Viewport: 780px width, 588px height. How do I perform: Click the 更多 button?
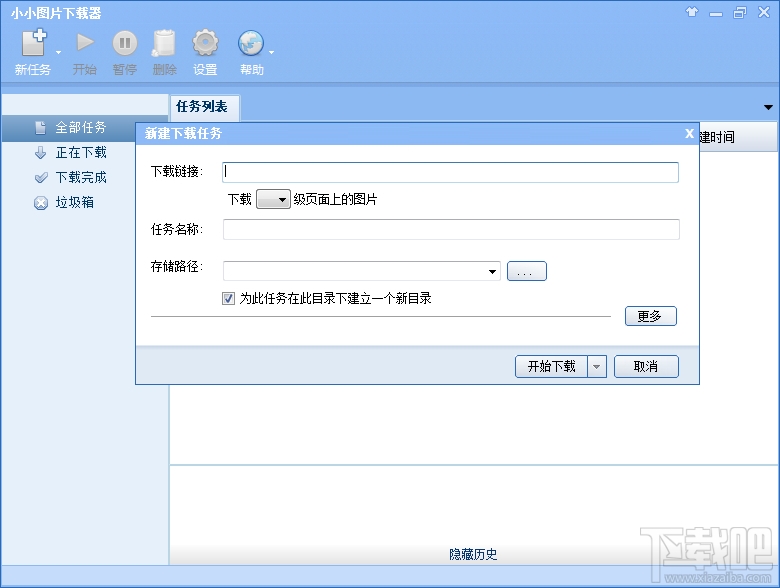651,316
